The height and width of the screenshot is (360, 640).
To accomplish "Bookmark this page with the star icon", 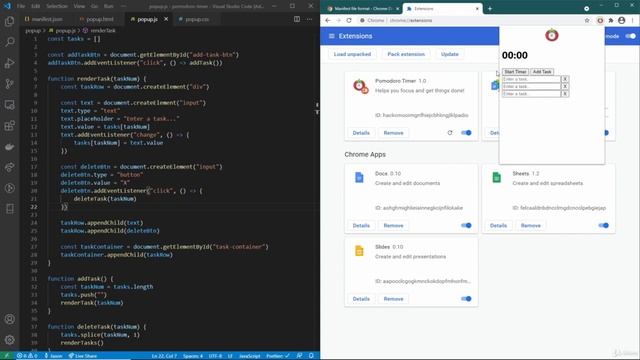I will [587, 20].
